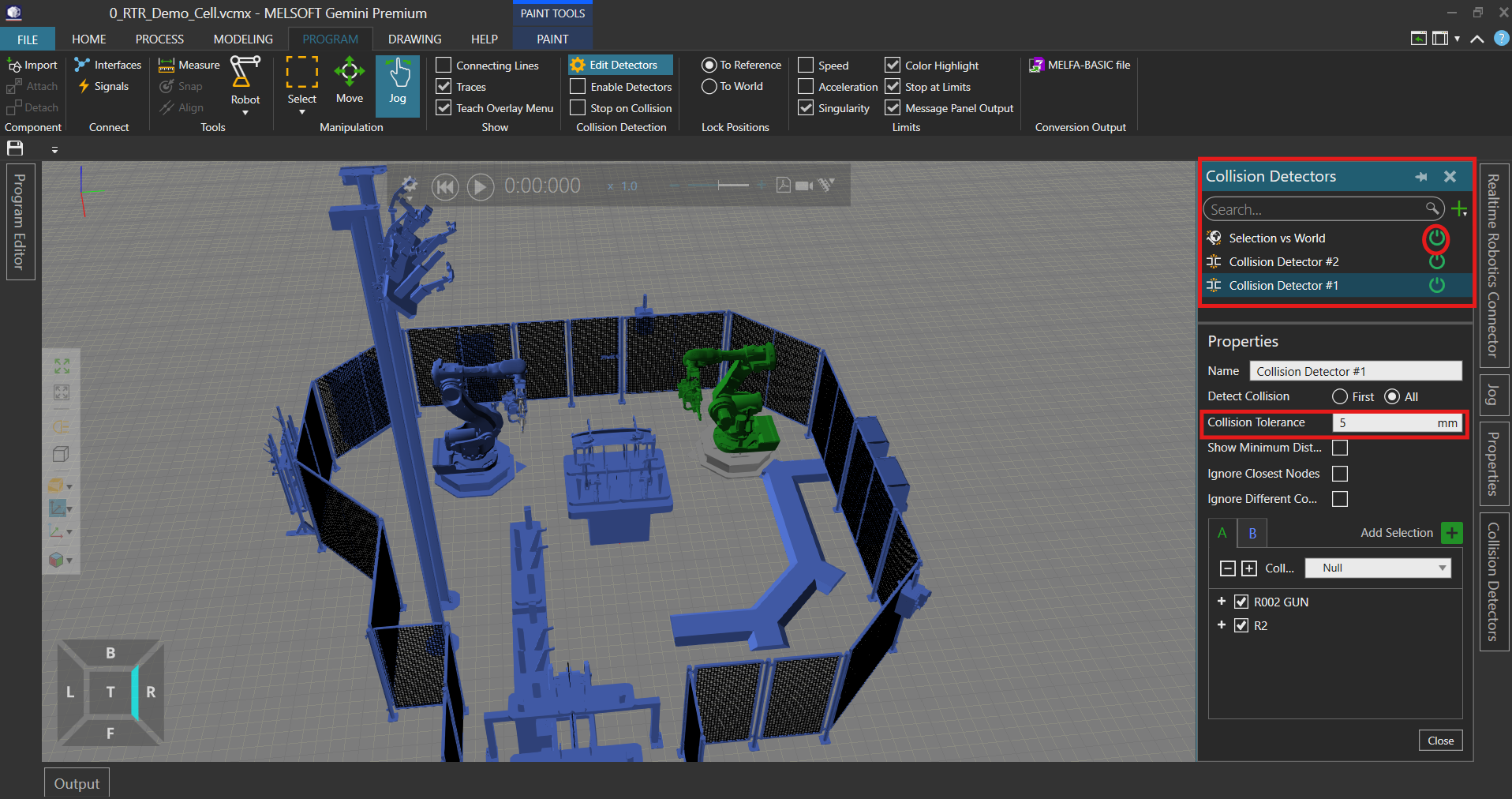Image resolution: width=1512 pixels, height=799 pixels.
Task: Click the Edit Detectors button
Action: [x=620, y=65]
